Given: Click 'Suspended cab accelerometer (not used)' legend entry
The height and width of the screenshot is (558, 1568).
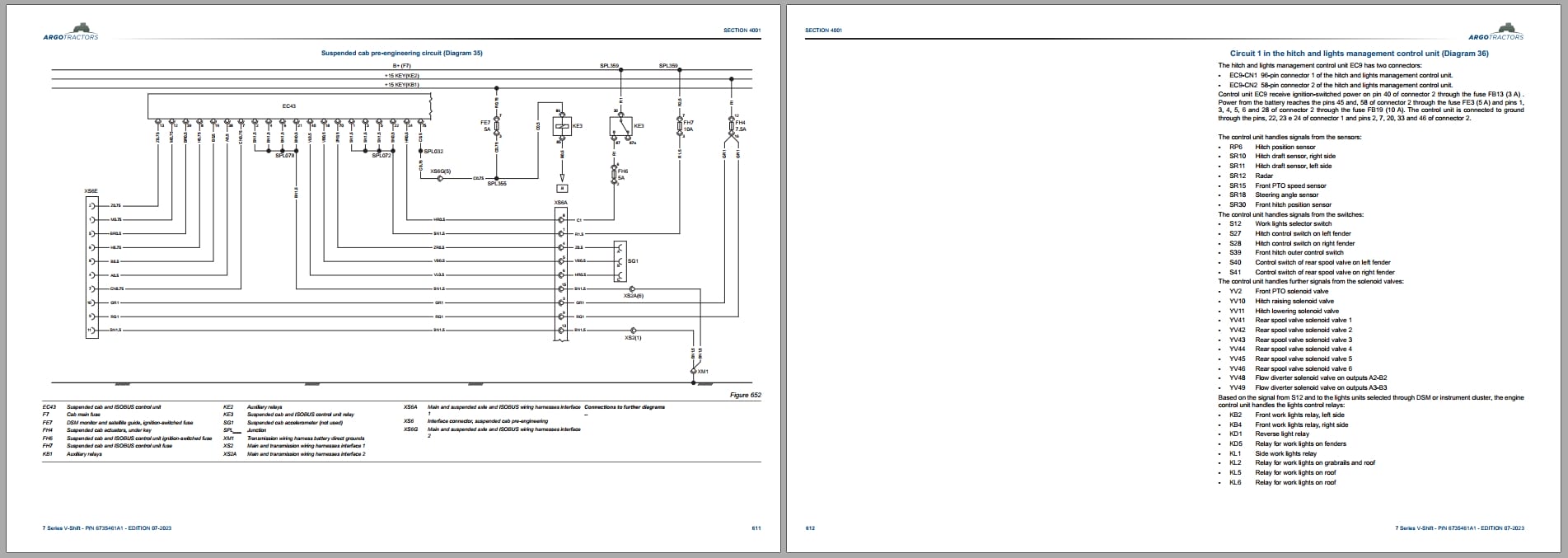Looking at the screenshot, I should 293,423.
